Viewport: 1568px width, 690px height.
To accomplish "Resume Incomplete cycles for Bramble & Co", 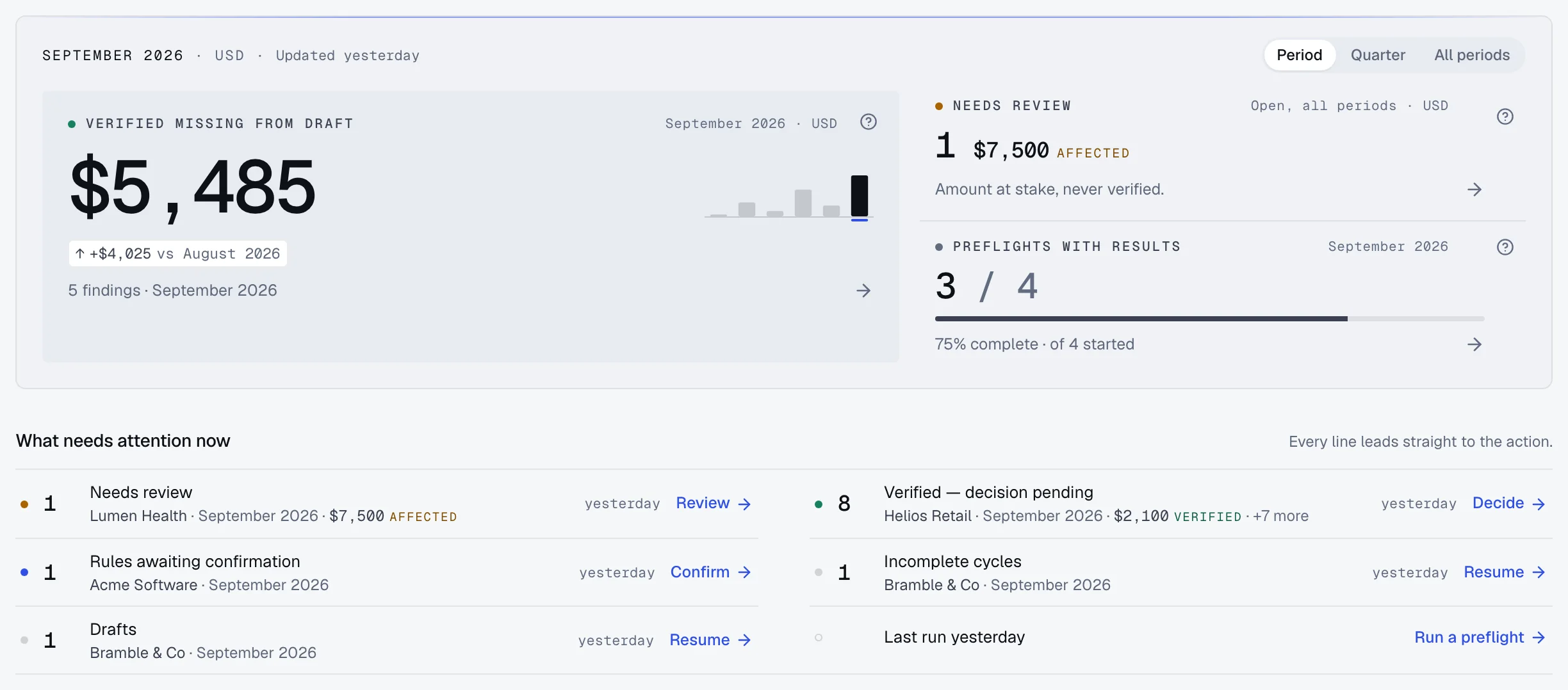I will [1505, 572].
